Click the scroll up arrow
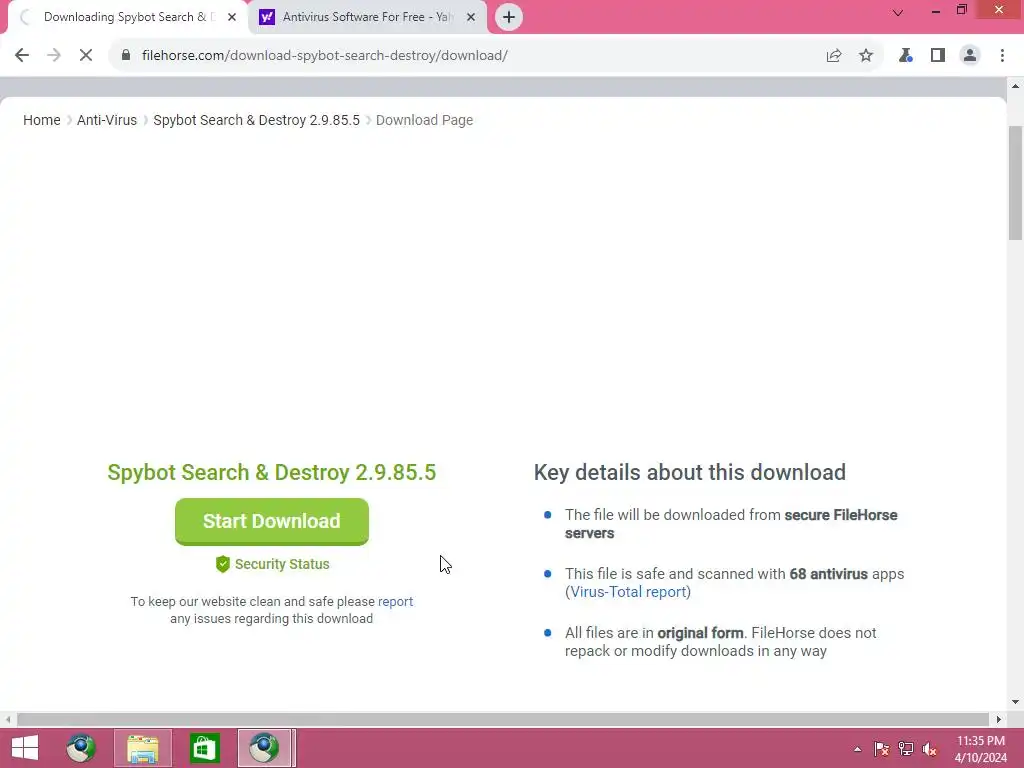 pyautogui.click(x=1015, y=86)
